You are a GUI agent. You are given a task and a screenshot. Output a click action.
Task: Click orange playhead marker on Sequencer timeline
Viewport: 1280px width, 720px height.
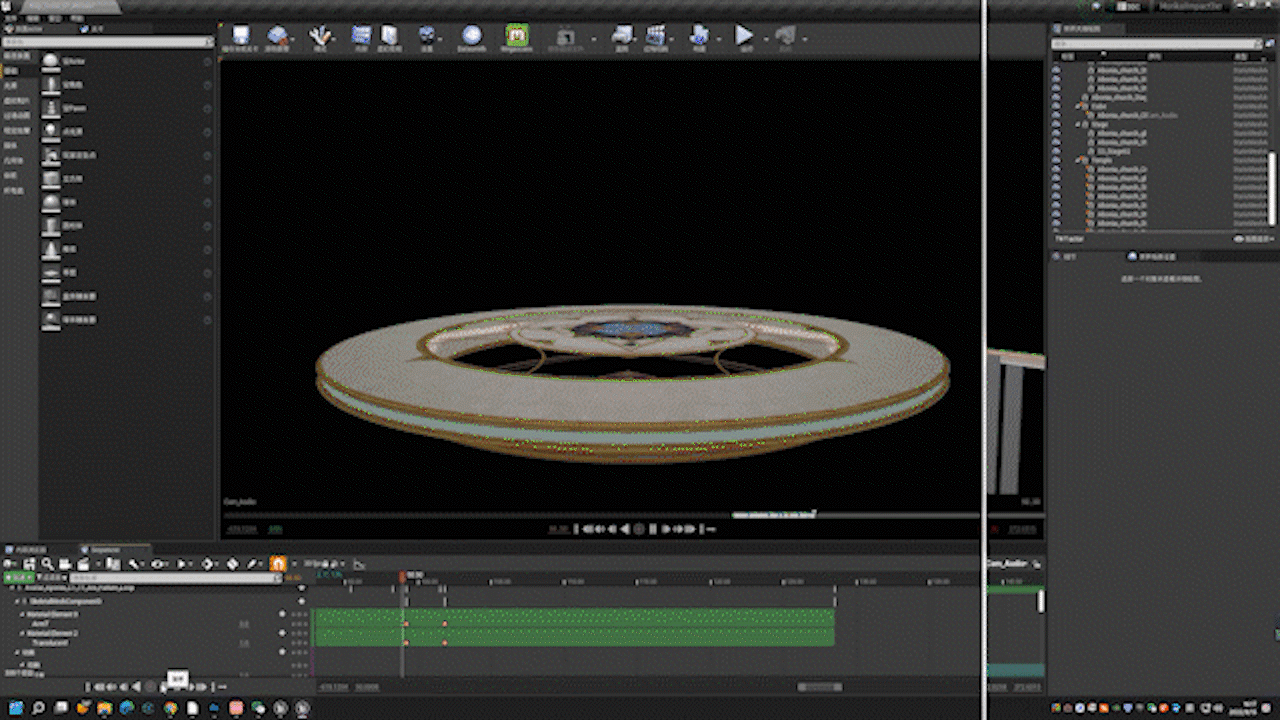click(402, 577)
